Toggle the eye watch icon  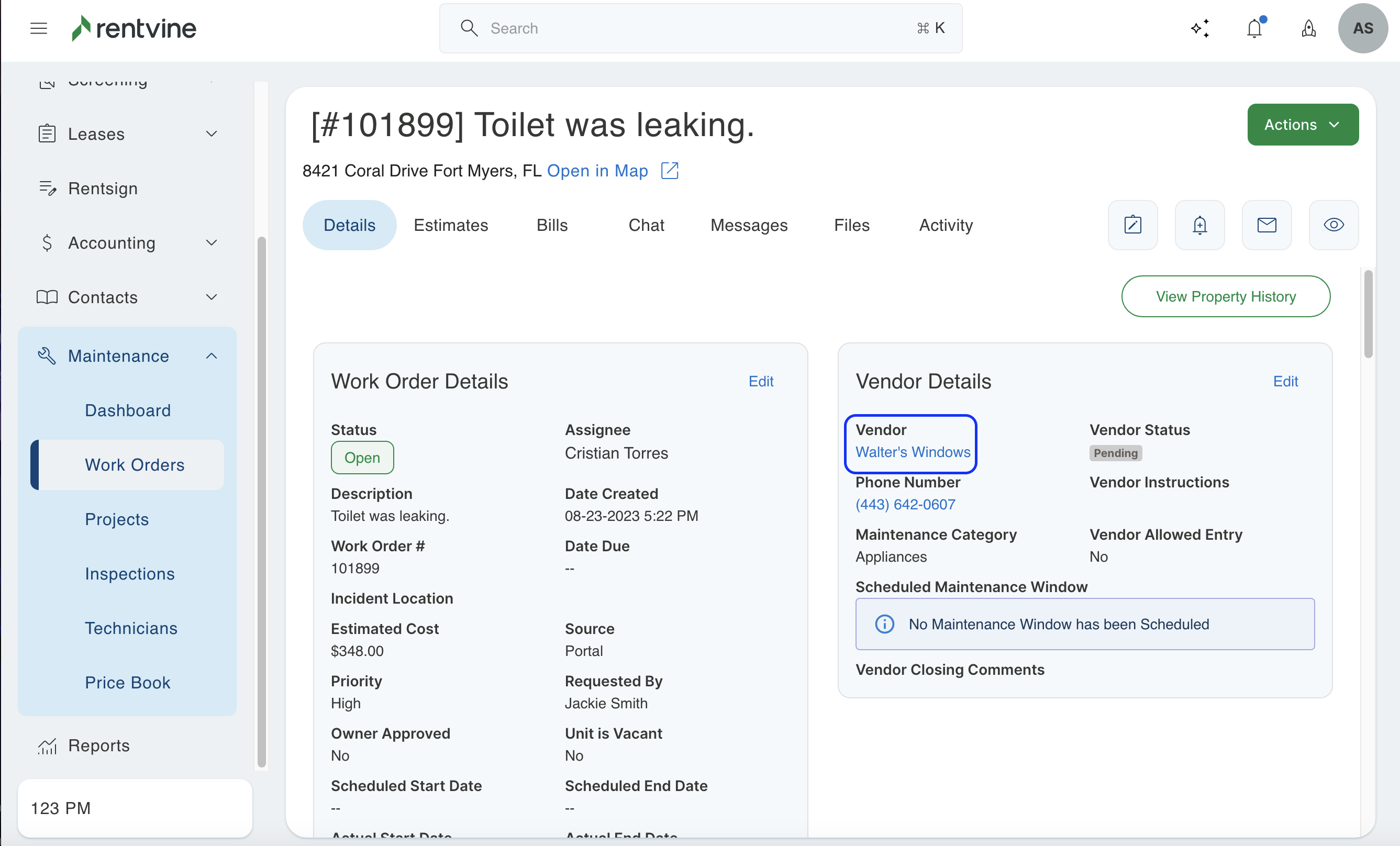1334,225
